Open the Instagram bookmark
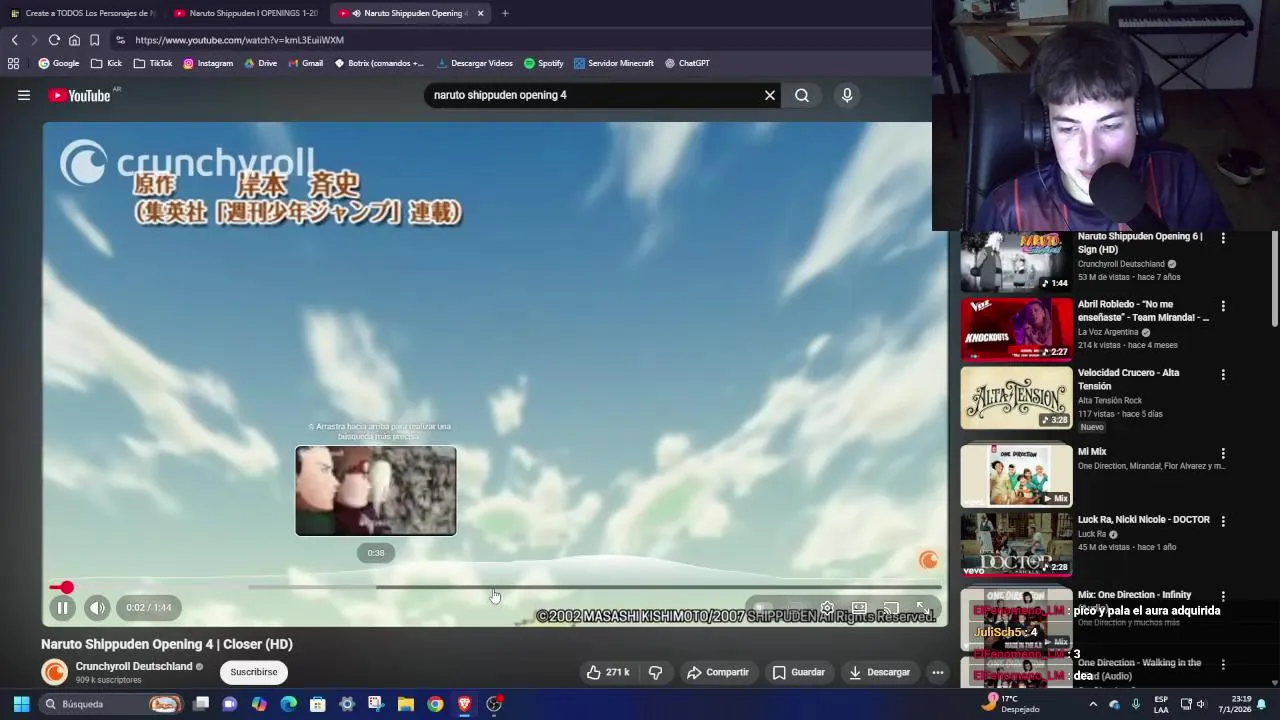Viewport: 1280px width, 720px height. pos(208,63)
